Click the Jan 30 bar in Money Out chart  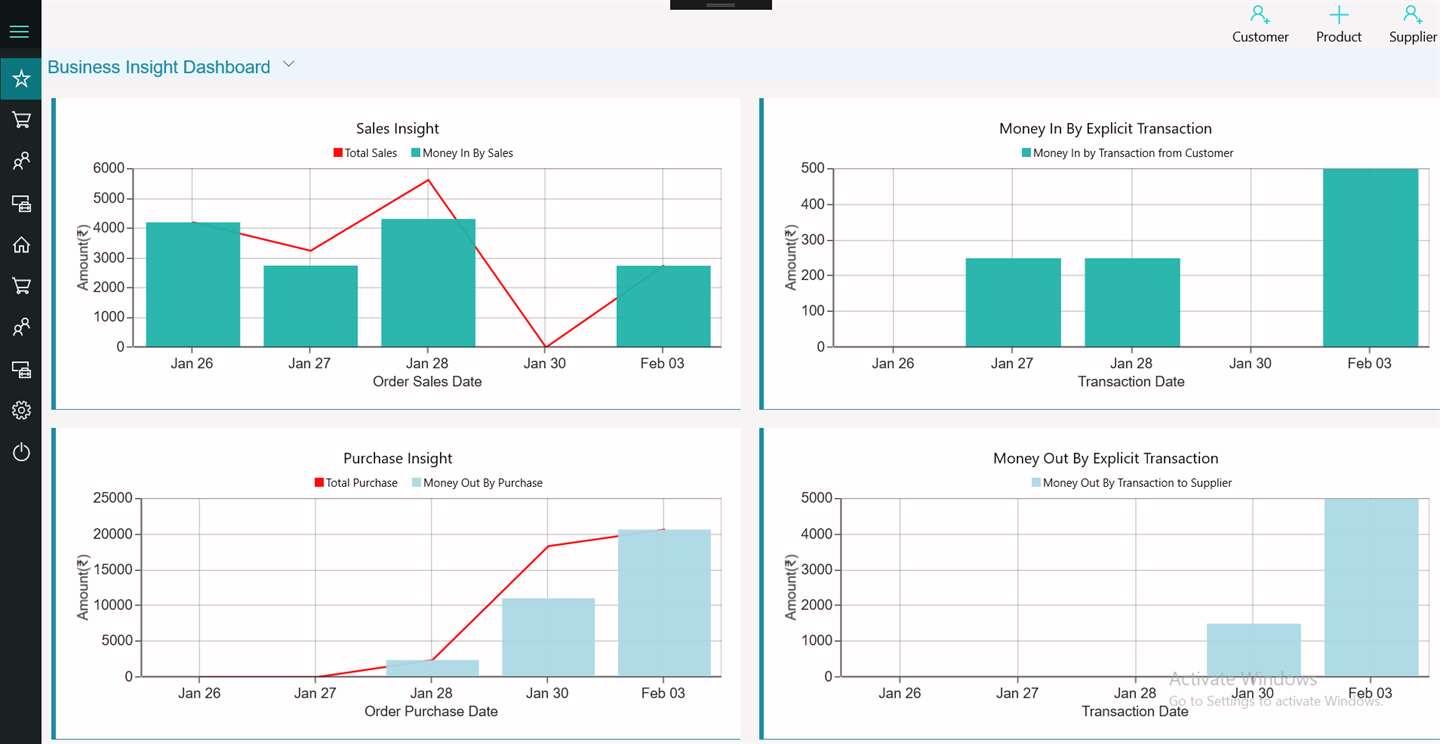click(x=1254, y=650)
